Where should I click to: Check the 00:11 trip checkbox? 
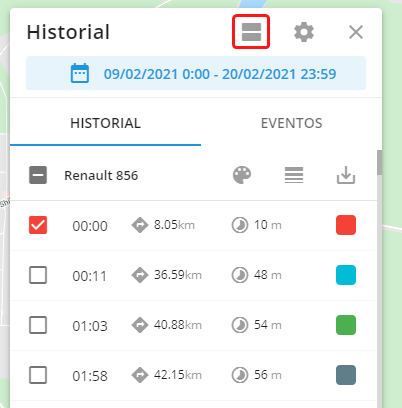tap(38, 275)
